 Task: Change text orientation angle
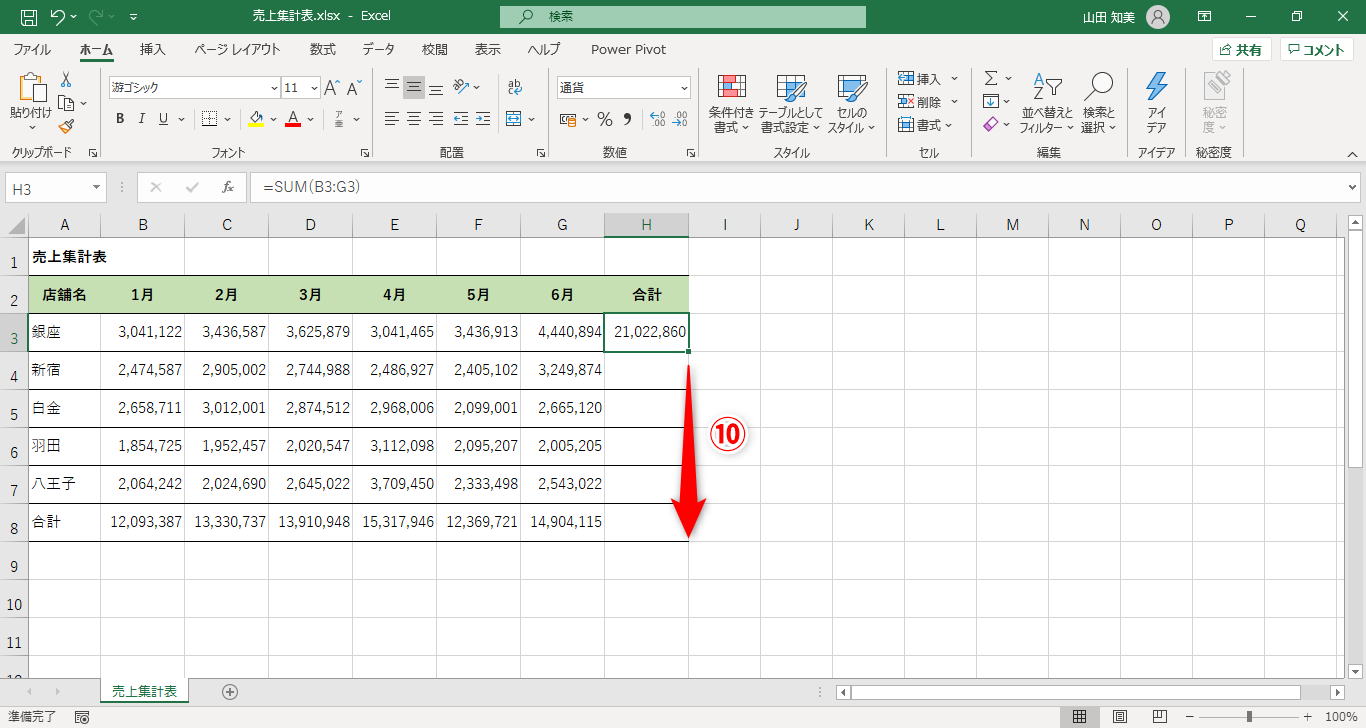[x=461, y=87]
